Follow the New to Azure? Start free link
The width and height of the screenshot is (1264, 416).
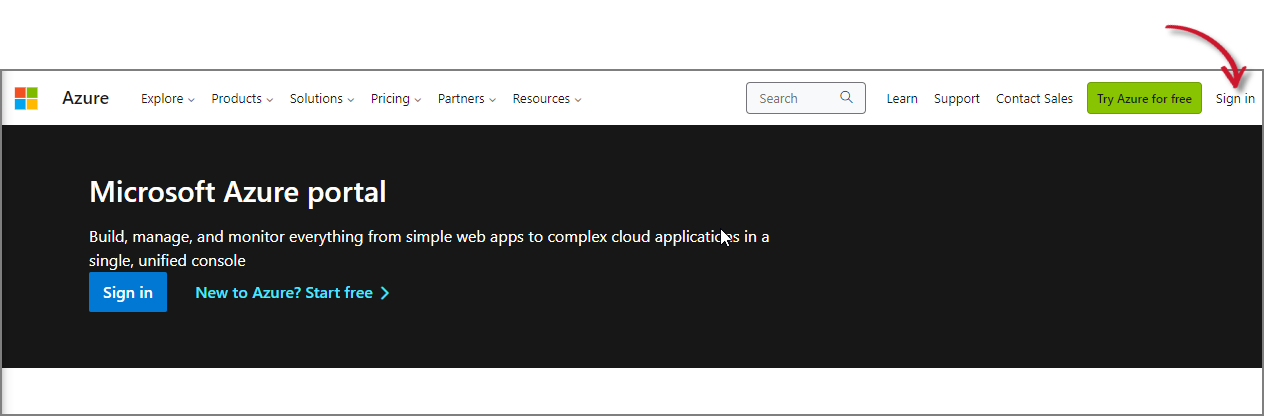(292, 293)
